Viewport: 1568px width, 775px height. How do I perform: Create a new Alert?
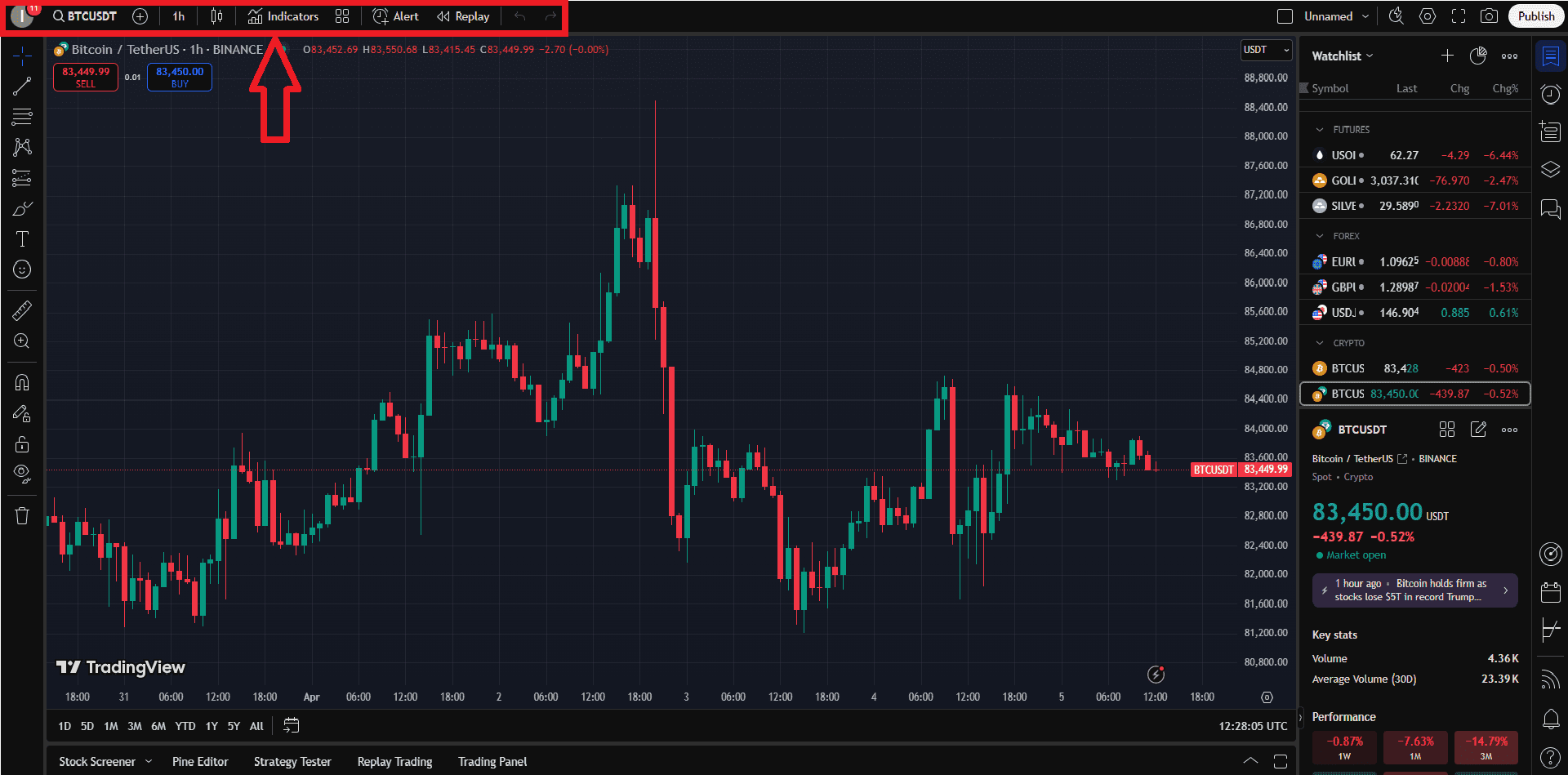tap(395, 16)
